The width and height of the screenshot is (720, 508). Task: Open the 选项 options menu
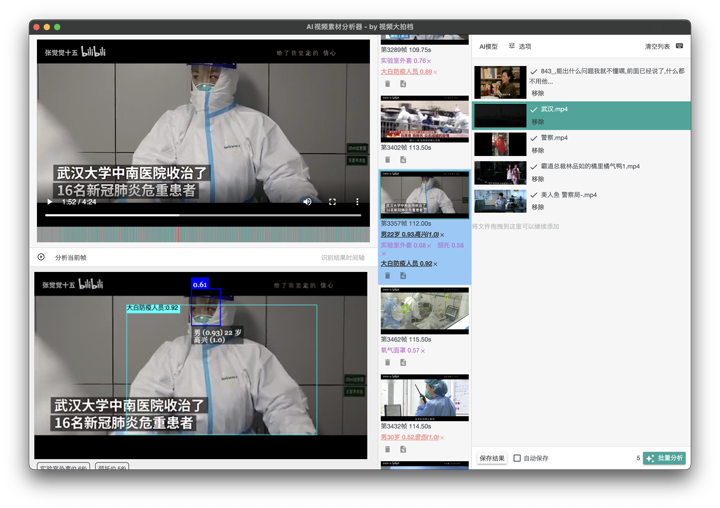[x=525, y=46]
